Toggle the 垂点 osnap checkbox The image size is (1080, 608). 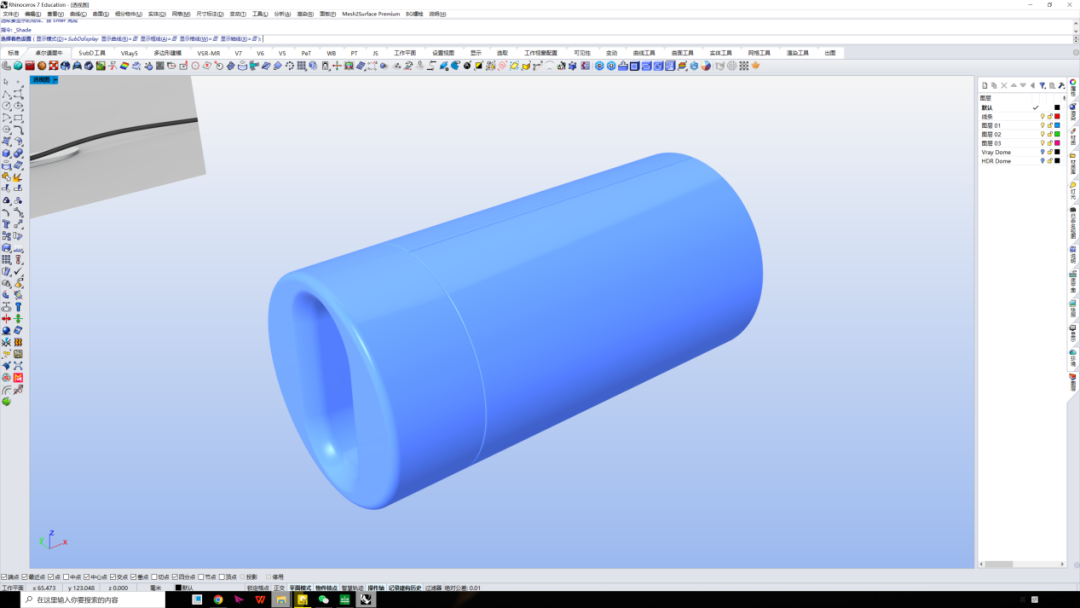(134, 577)
